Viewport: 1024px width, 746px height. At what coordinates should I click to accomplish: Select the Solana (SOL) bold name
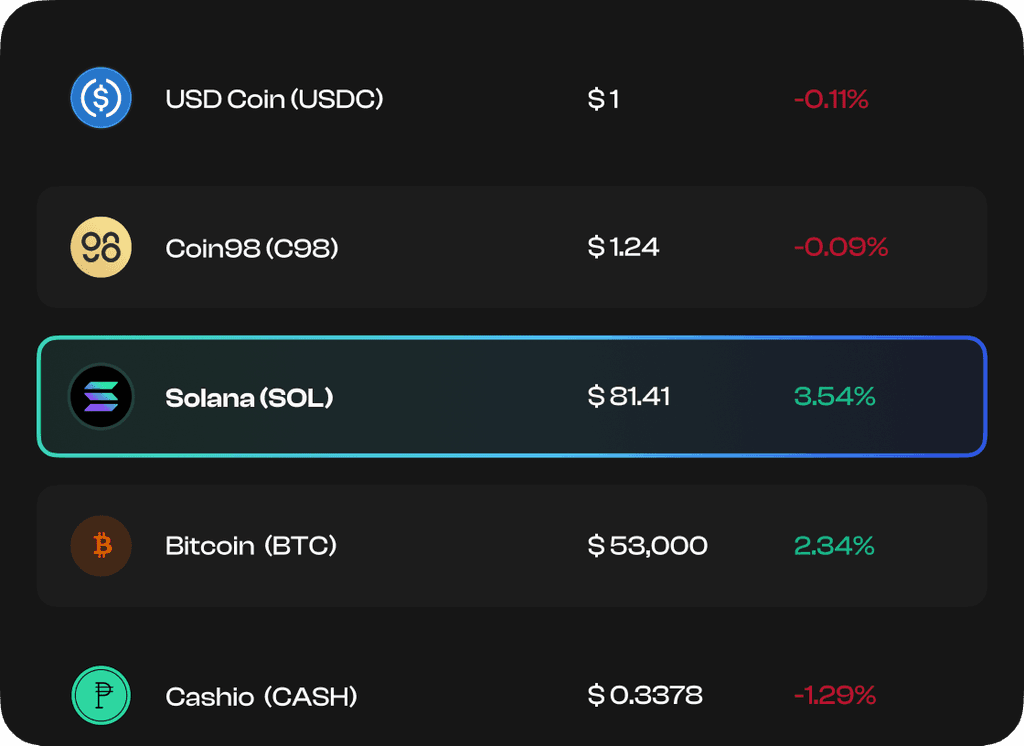tap(249, 398)
